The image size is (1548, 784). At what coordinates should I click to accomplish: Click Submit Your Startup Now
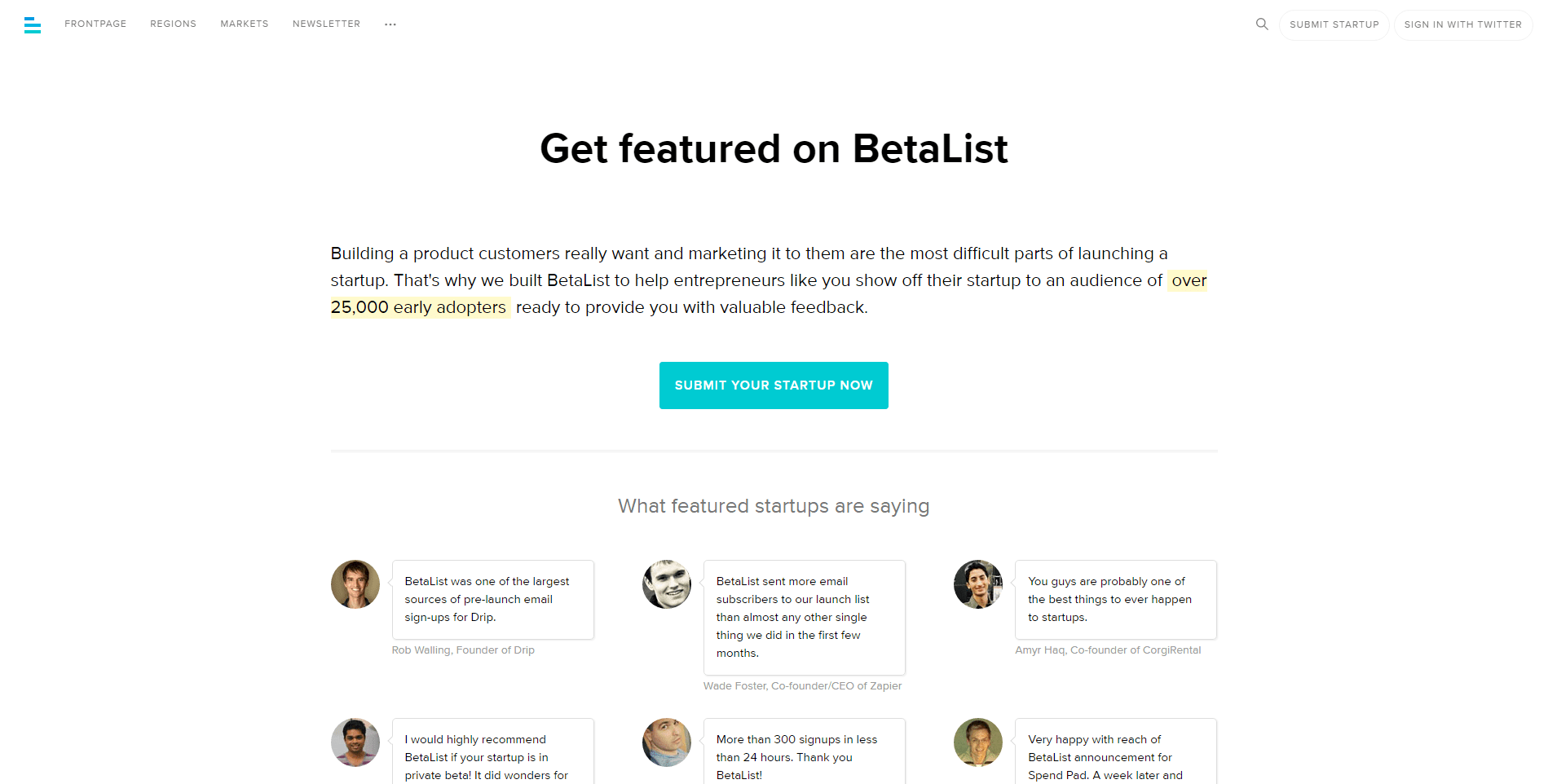pyautogui.click(x=774, y=385)
